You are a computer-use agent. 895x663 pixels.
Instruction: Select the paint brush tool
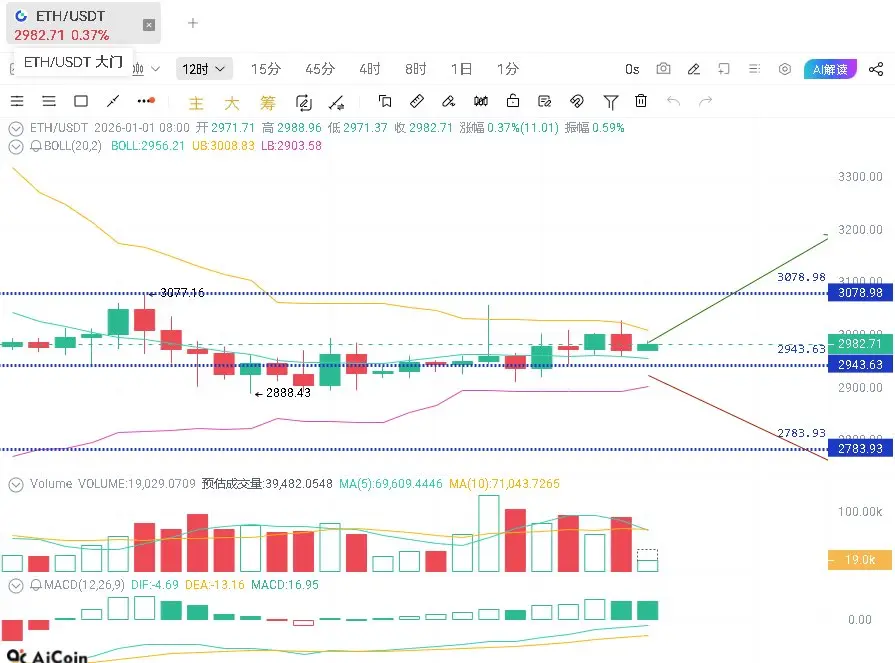coord(448,101)
